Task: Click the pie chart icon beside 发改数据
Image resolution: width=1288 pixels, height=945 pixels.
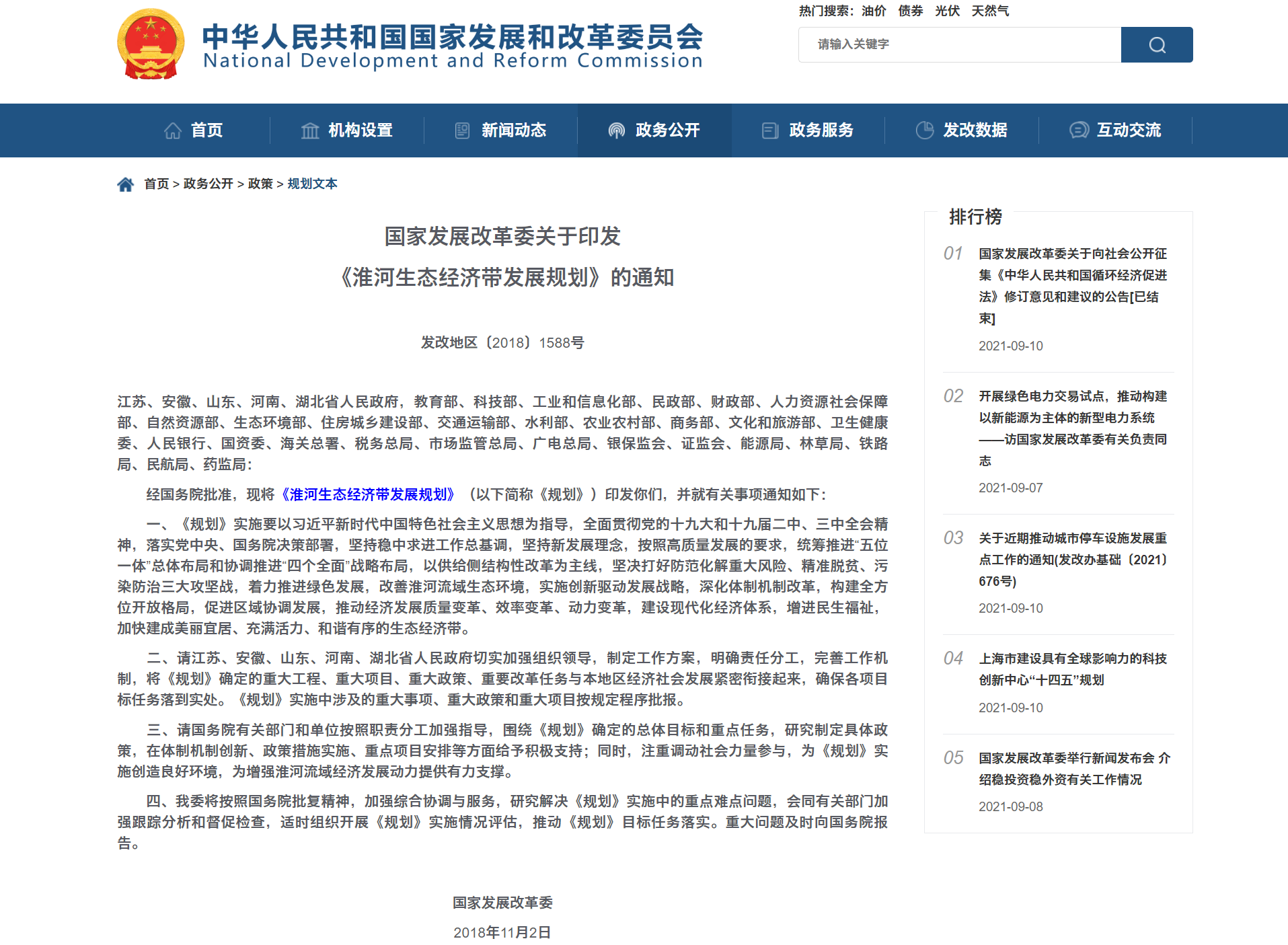Action: pos(924,130)
